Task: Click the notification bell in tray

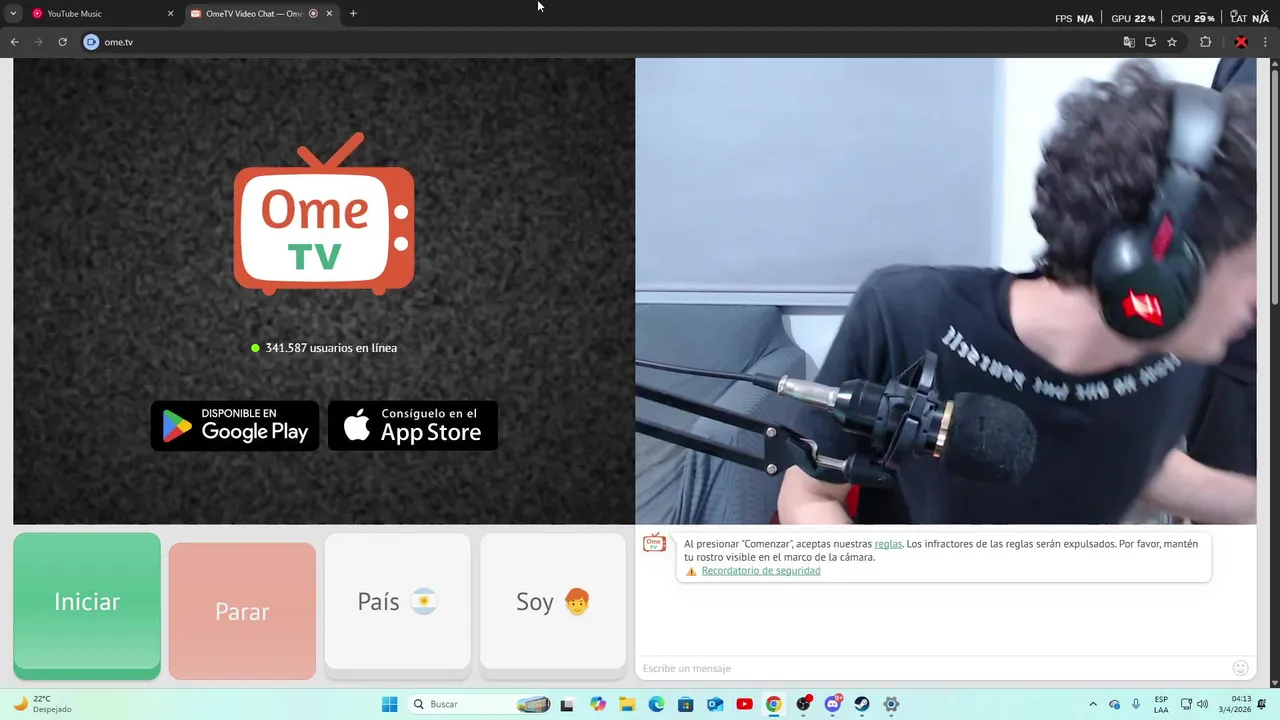Action: (x=1263, y=704)
